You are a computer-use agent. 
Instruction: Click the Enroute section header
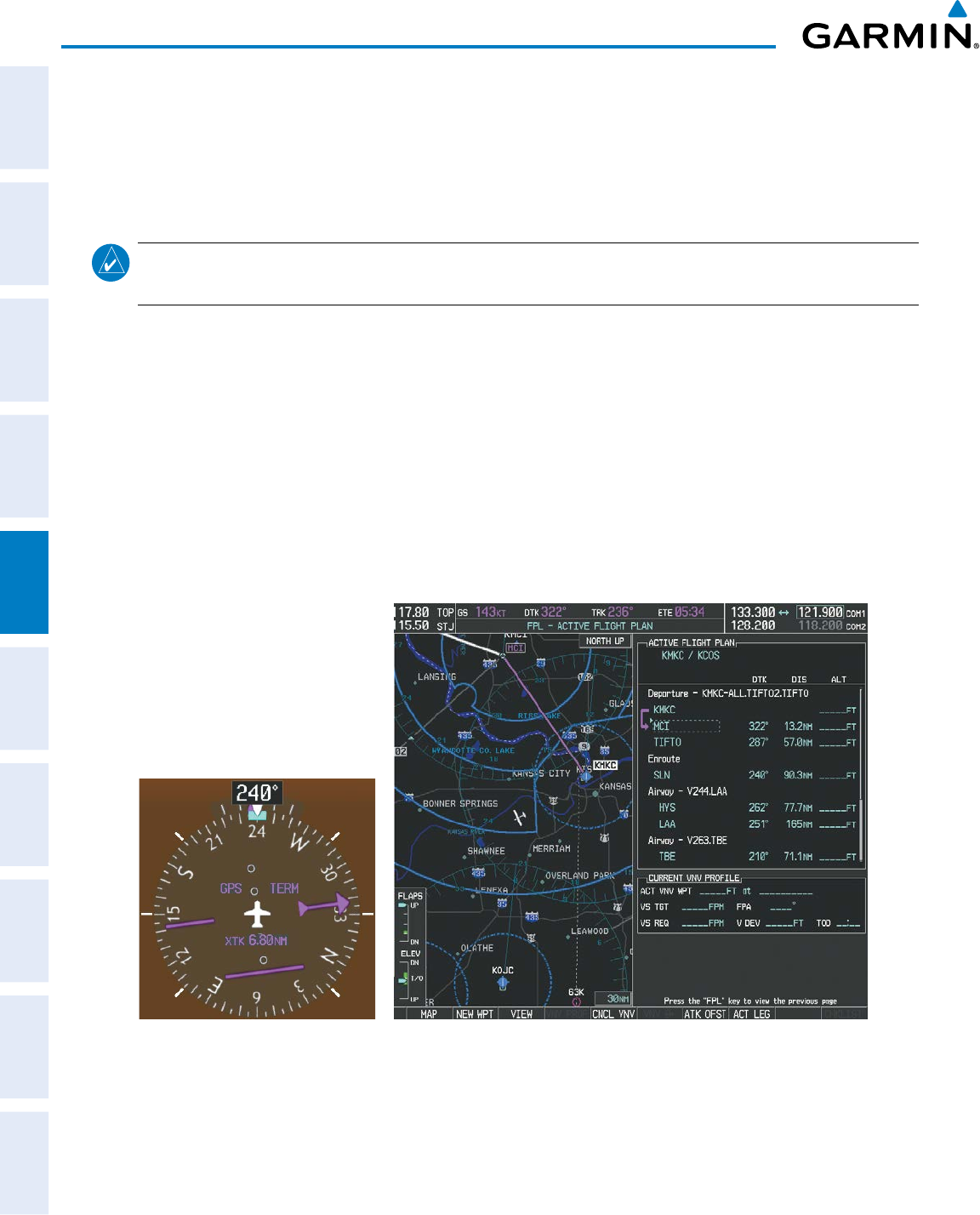[x=664, y=759]
